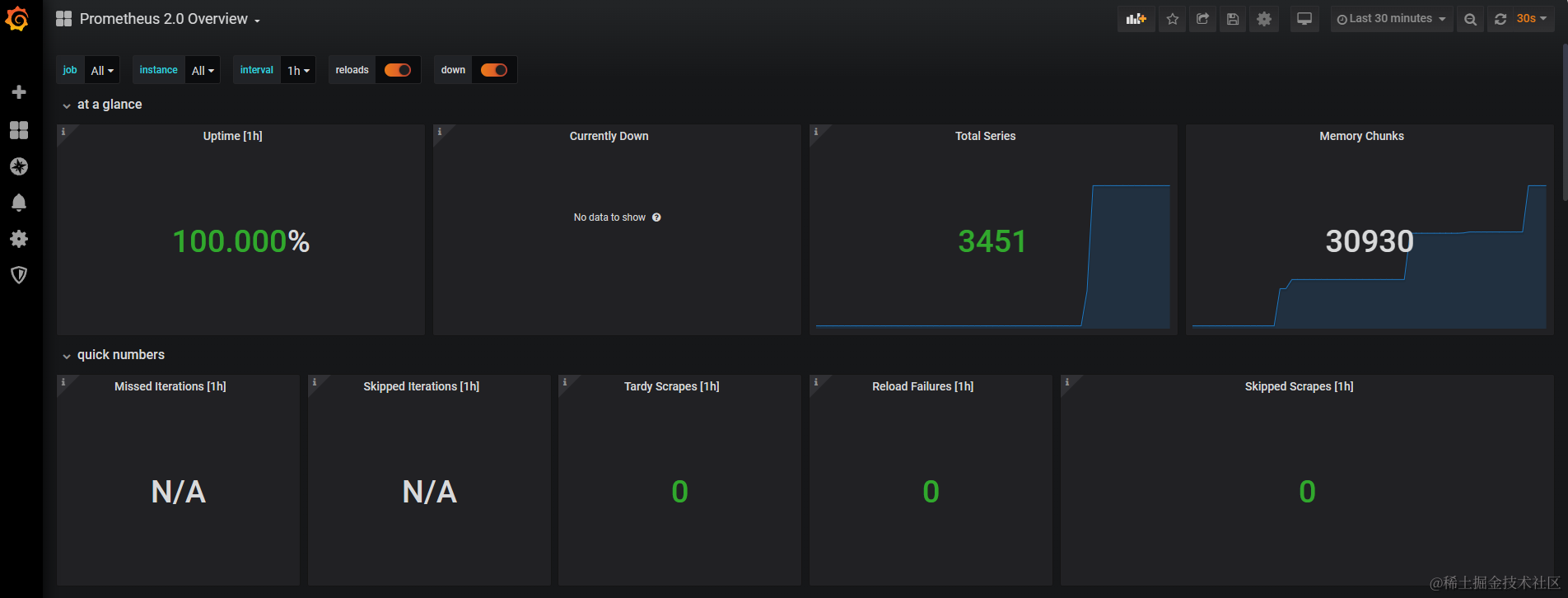The image size is (1568, 598).
Task: Click the page vertical scrollbar
Action: [x=1565, y=122]
